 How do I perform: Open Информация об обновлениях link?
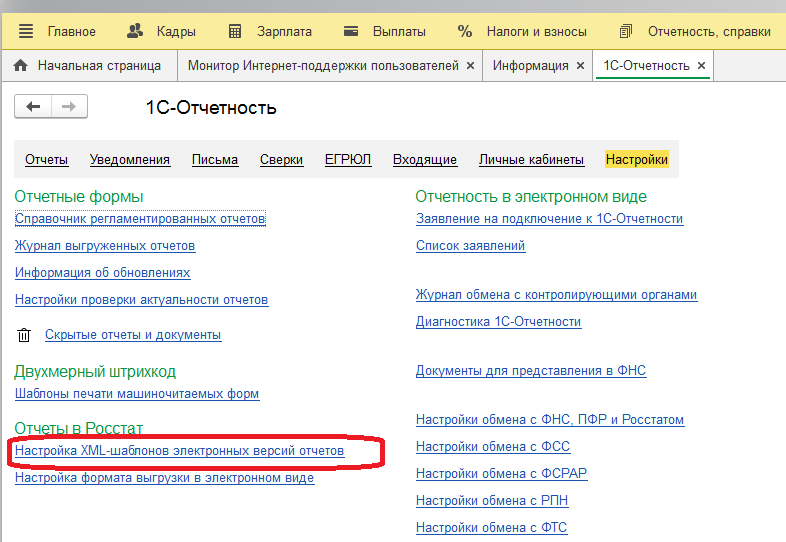point(102,273)
